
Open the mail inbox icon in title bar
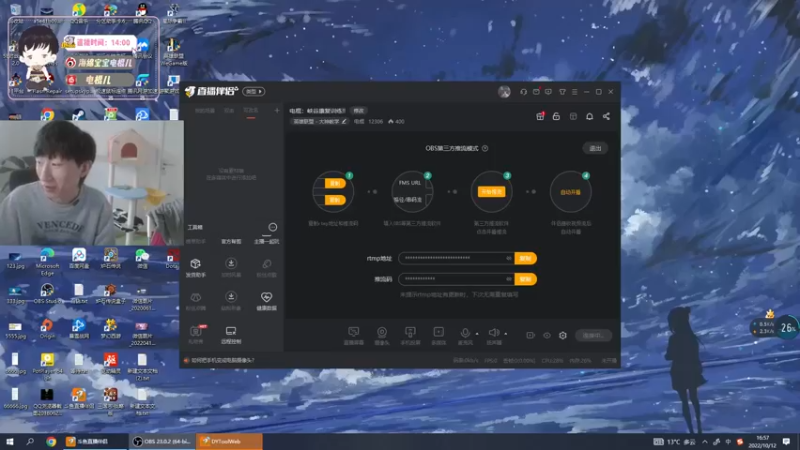[536, 92]
